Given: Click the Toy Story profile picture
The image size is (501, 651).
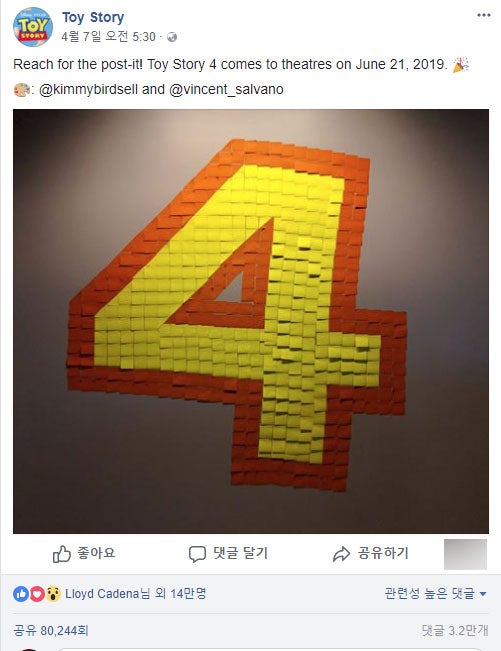Looking at the screenshot, I should (33, 27).
